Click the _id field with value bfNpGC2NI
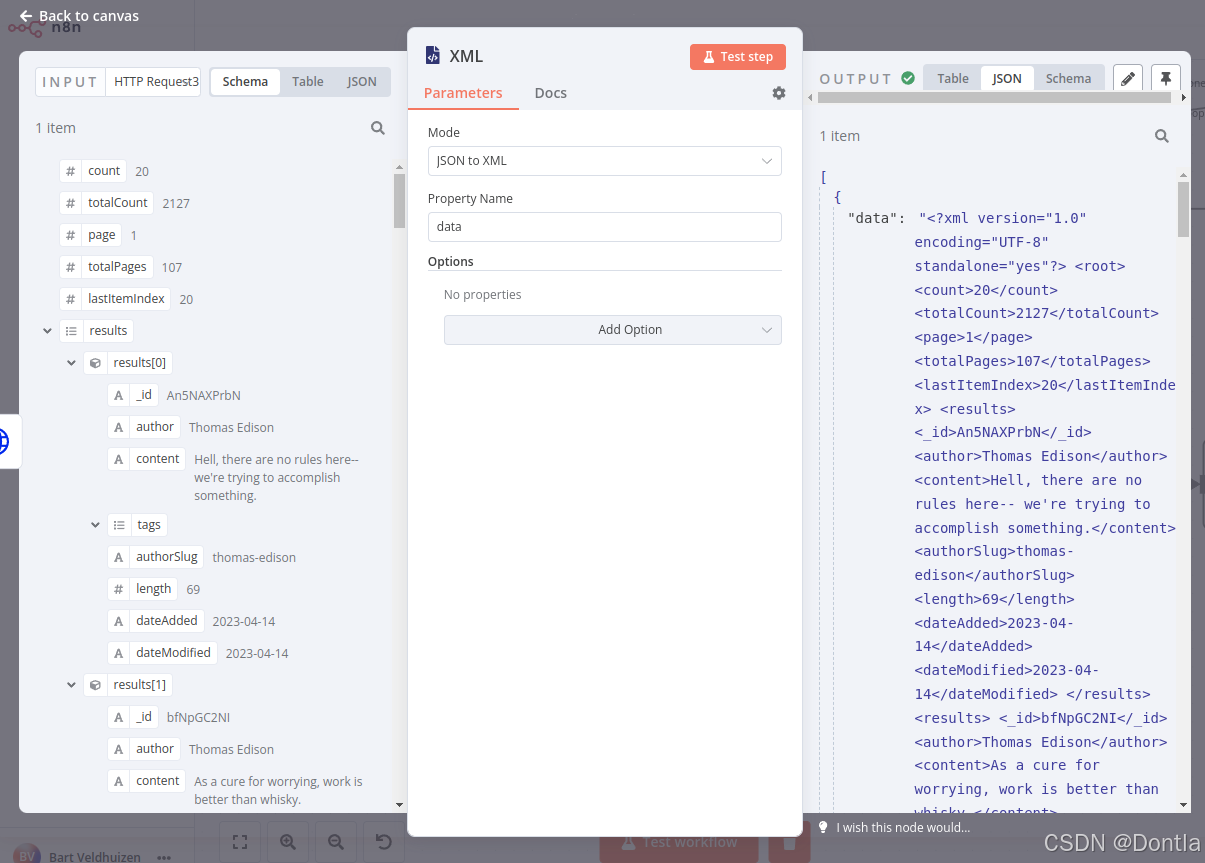This screenshot has width=1205, height=863. (133, 717)
